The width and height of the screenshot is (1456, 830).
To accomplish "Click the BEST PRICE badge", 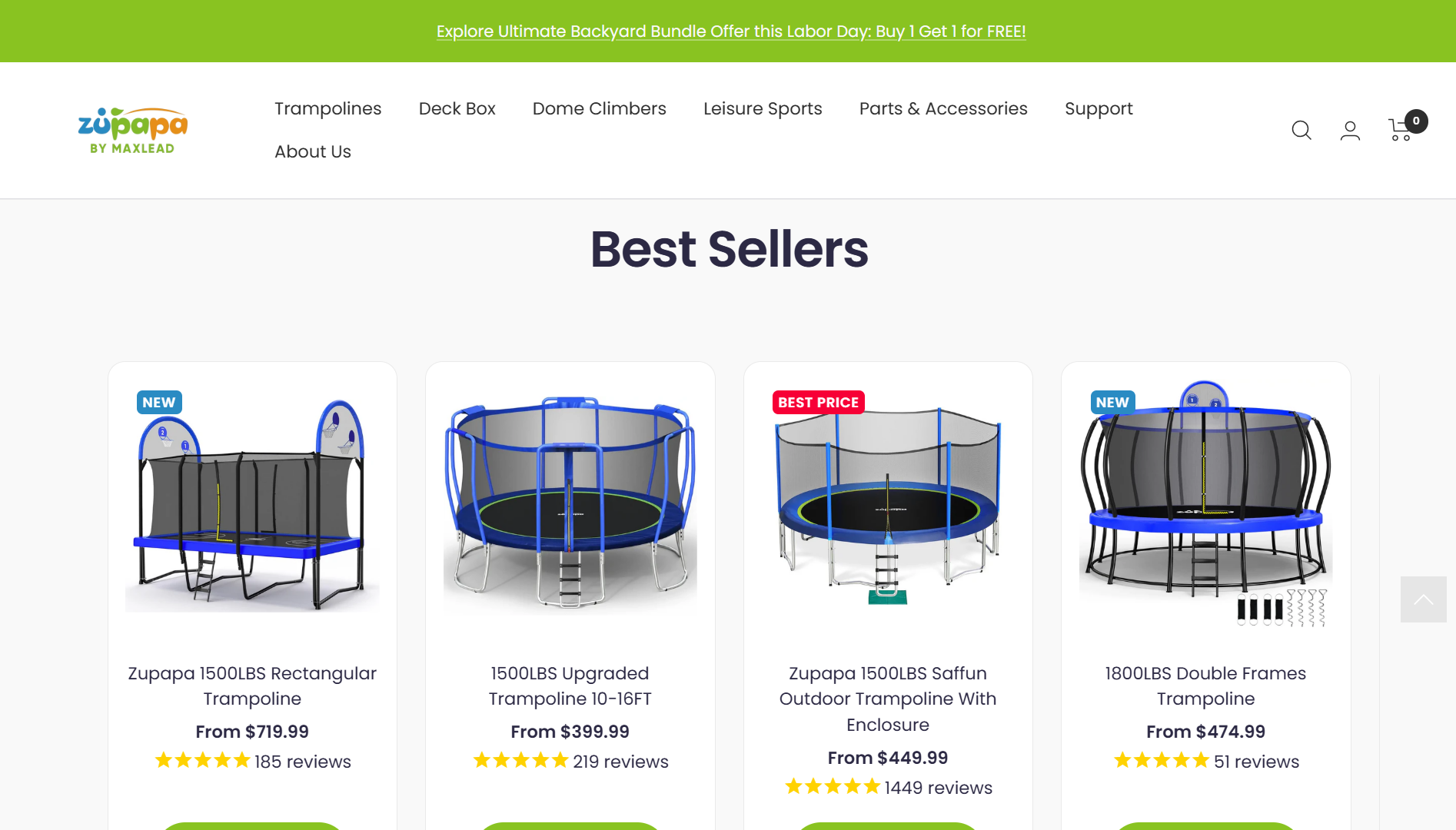I will point(818,403).
